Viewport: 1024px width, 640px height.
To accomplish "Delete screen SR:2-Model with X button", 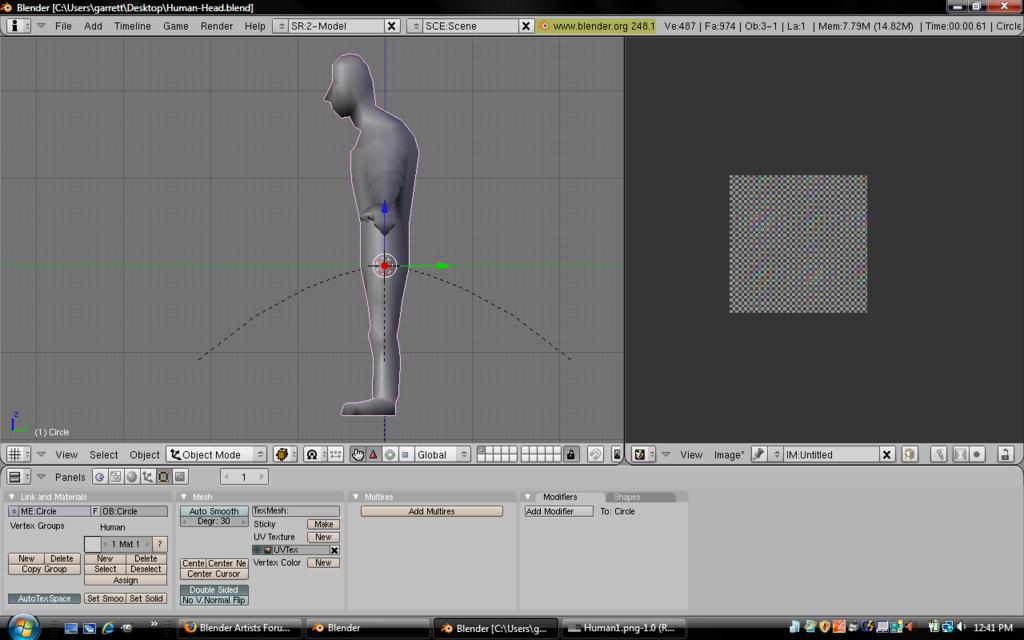I will click(x=392, y=26).
